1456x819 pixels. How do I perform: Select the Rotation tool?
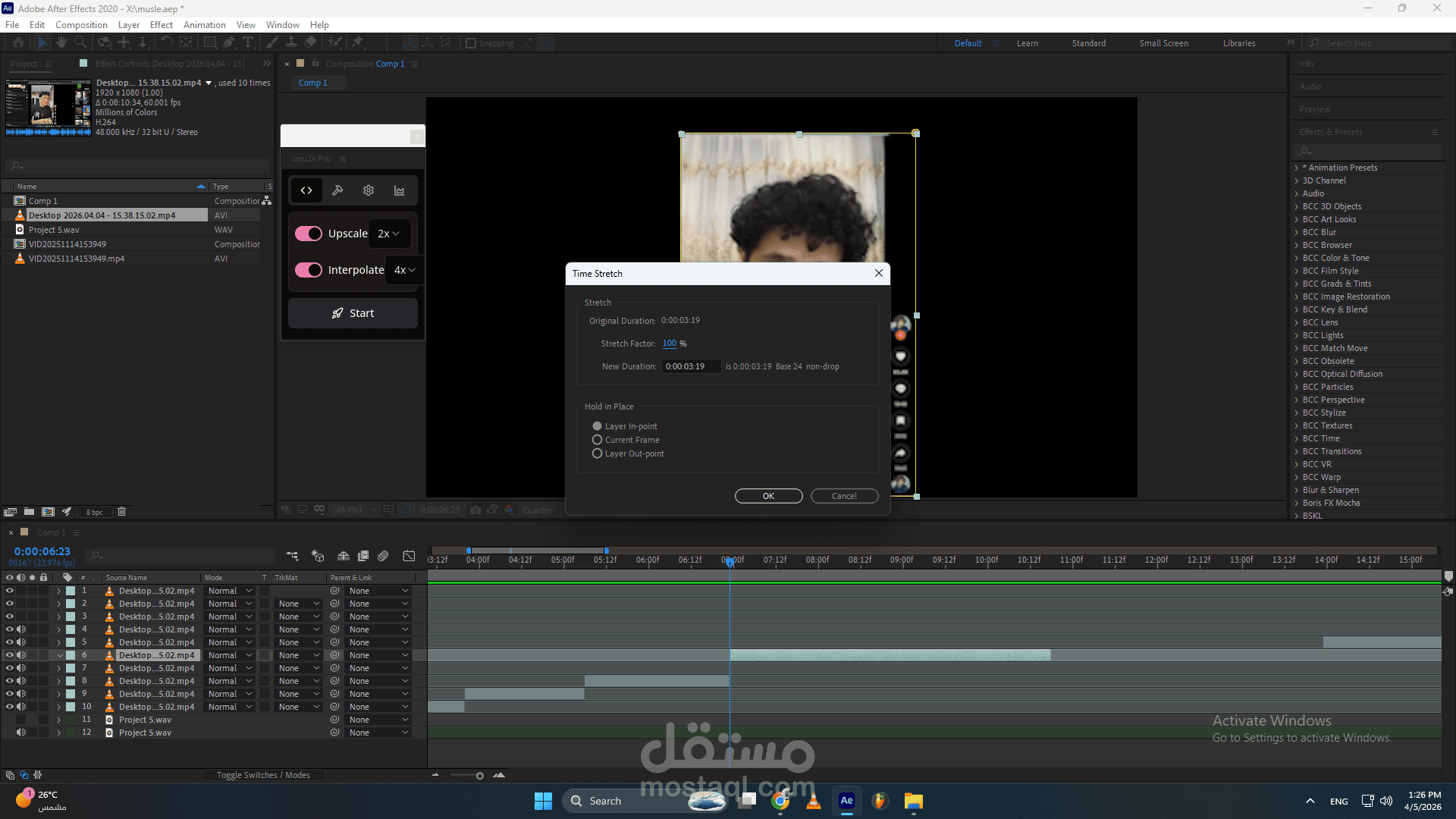point(166,43)
